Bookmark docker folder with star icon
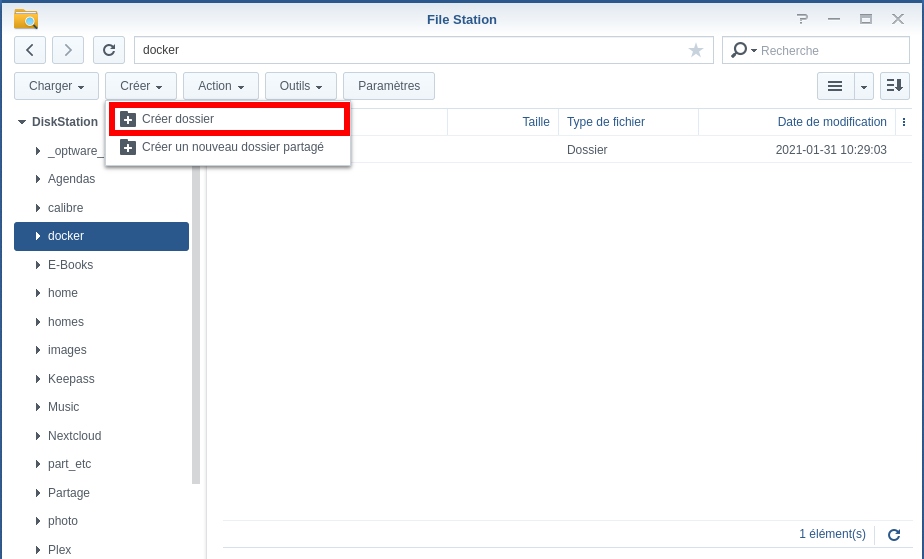This screenshot has width=924, height=559. [696, 50]
